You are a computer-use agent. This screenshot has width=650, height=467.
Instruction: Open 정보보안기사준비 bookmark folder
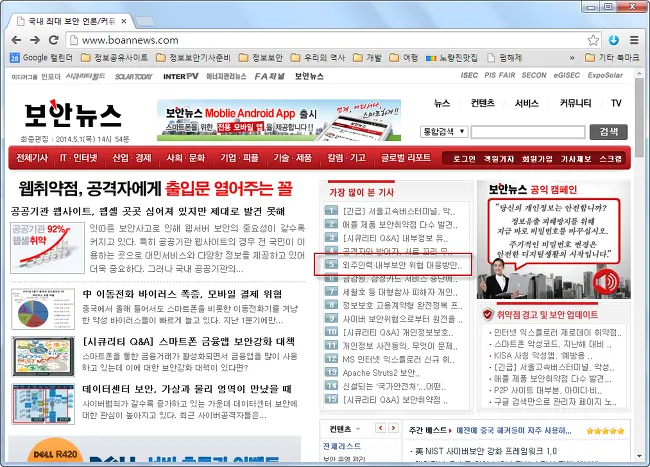(193, 58)
